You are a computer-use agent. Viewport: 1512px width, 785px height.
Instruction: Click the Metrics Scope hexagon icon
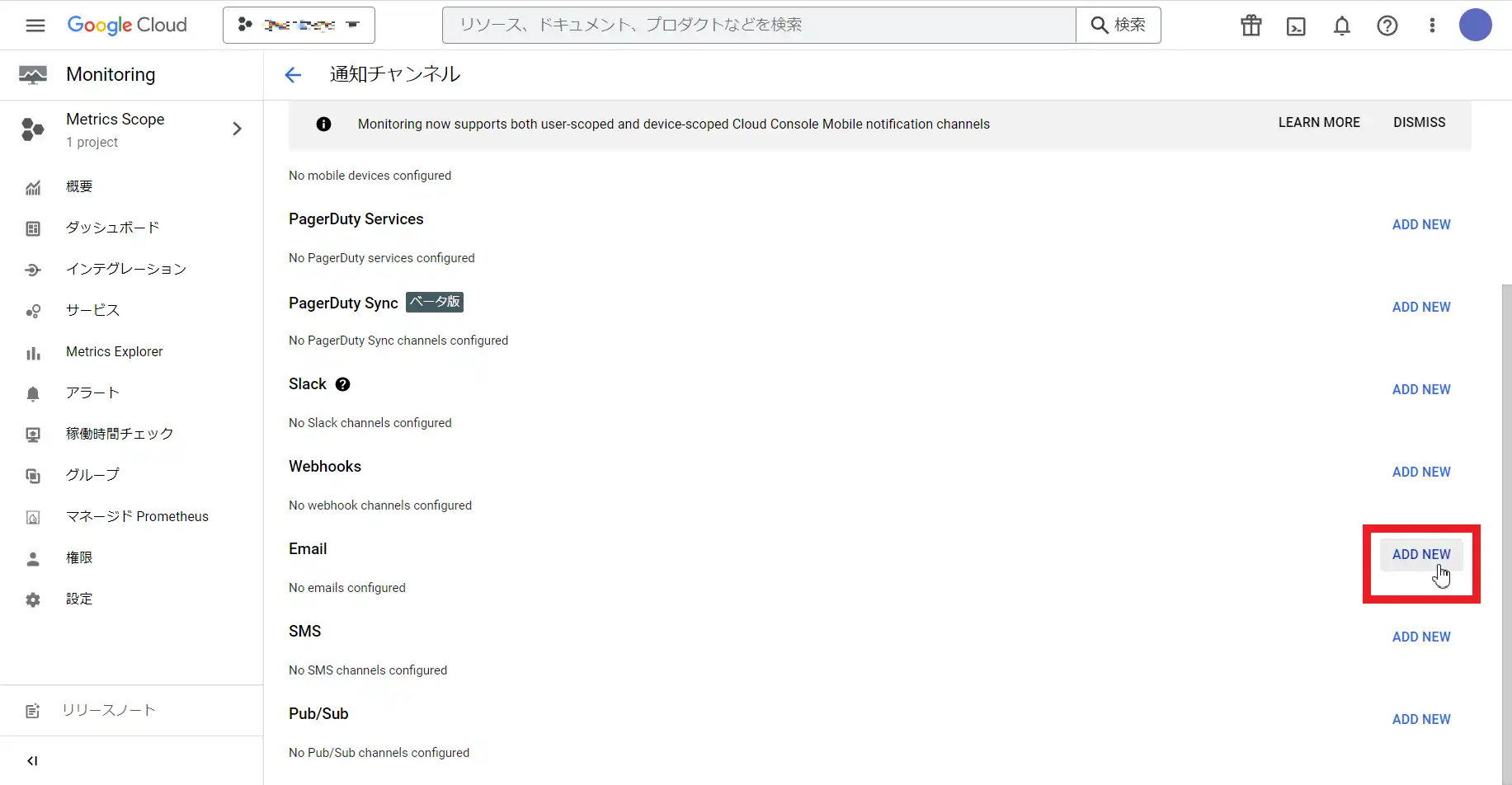(32, 129)
